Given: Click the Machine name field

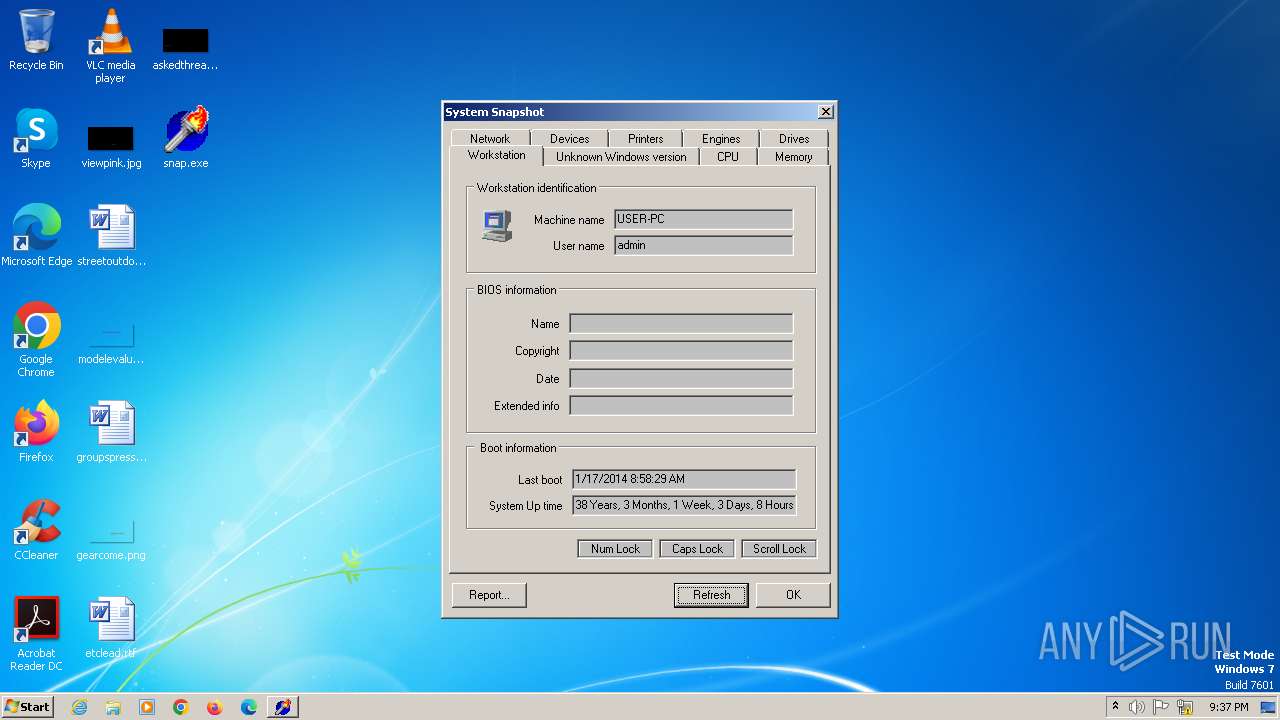Looking at the screenshot, I should click(704, 220).
